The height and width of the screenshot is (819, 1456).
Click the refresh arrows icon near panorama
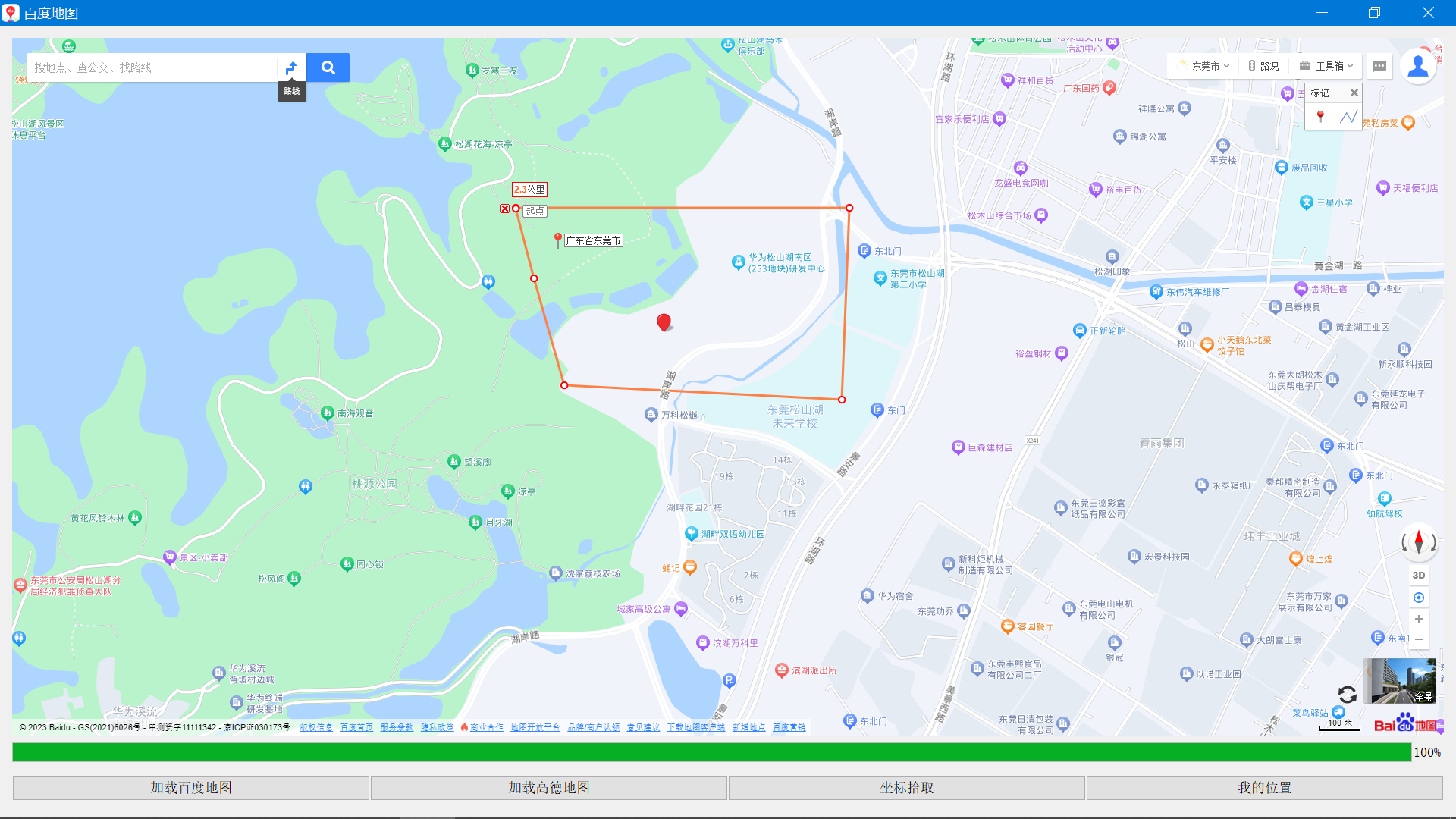[x=1348, y=694]
